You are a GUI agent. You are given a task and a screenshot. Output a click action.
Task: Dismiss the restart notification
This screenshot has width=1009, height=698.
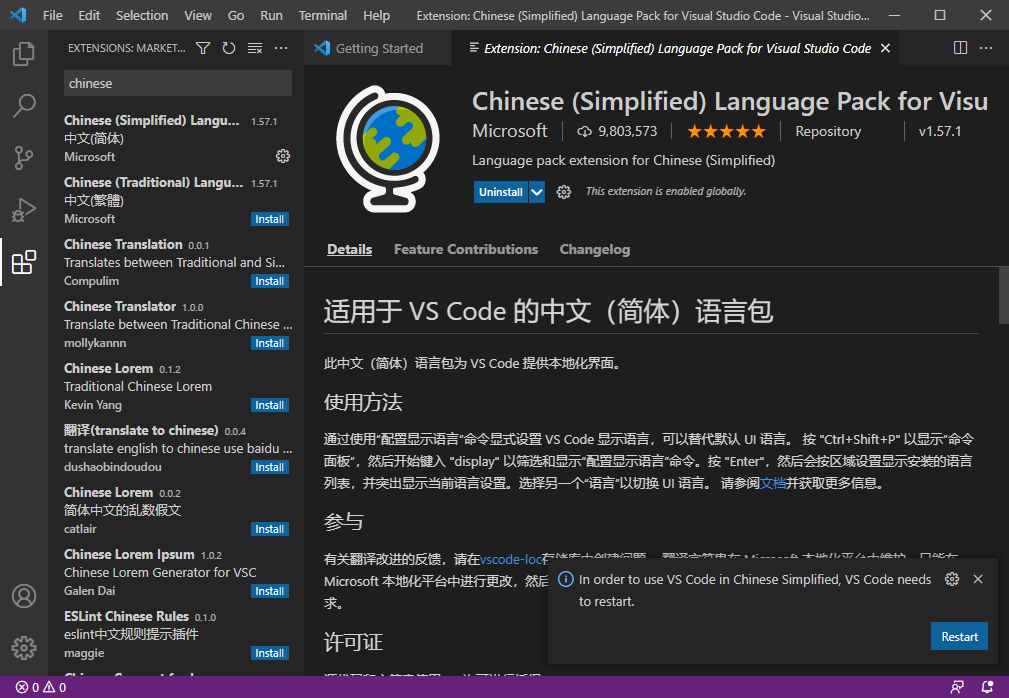(x=978, y=579)
